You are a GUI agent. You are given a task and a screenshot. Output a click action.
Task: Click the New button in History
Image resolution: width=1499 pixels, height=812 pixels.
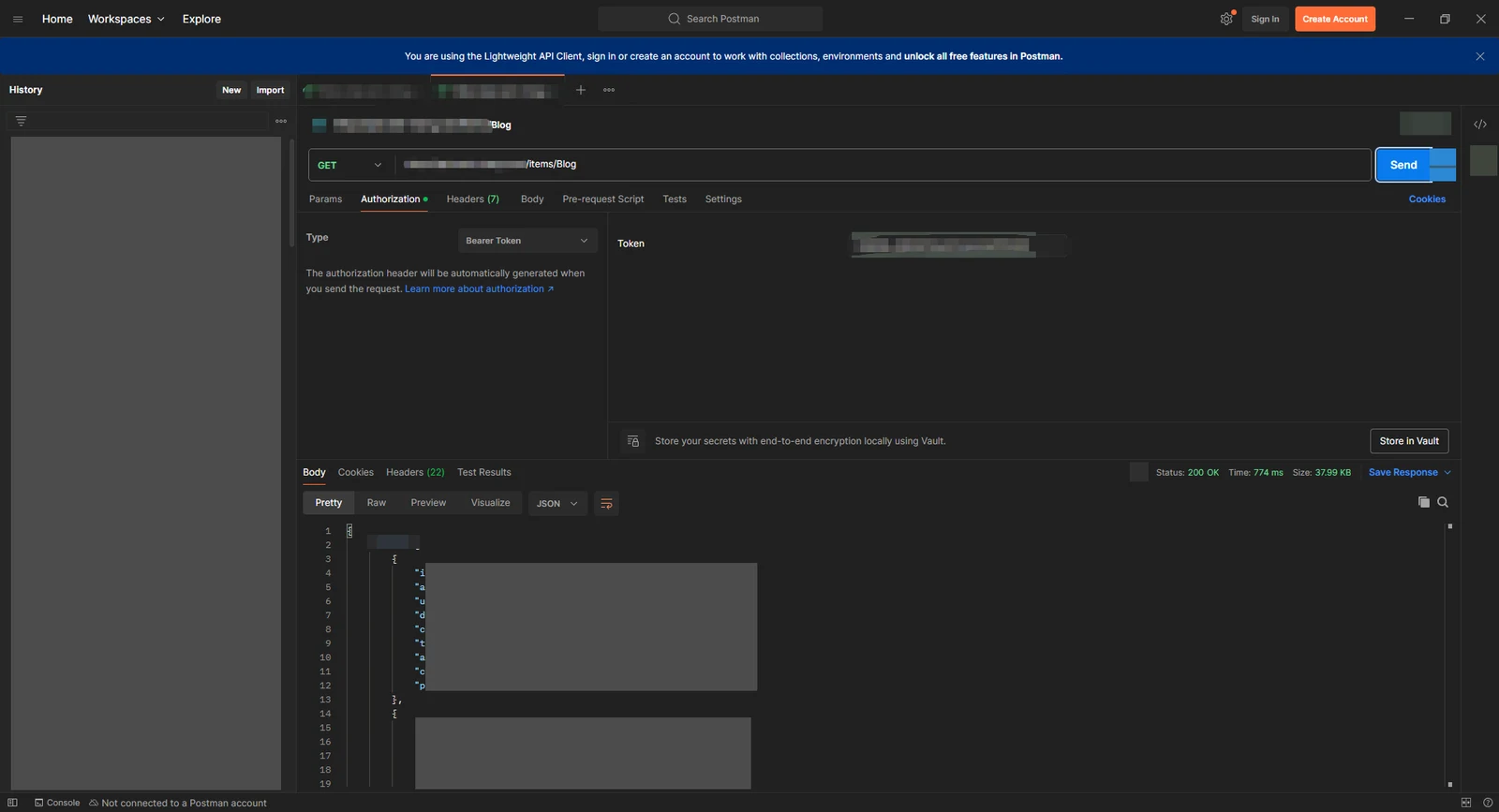(231, 90)
